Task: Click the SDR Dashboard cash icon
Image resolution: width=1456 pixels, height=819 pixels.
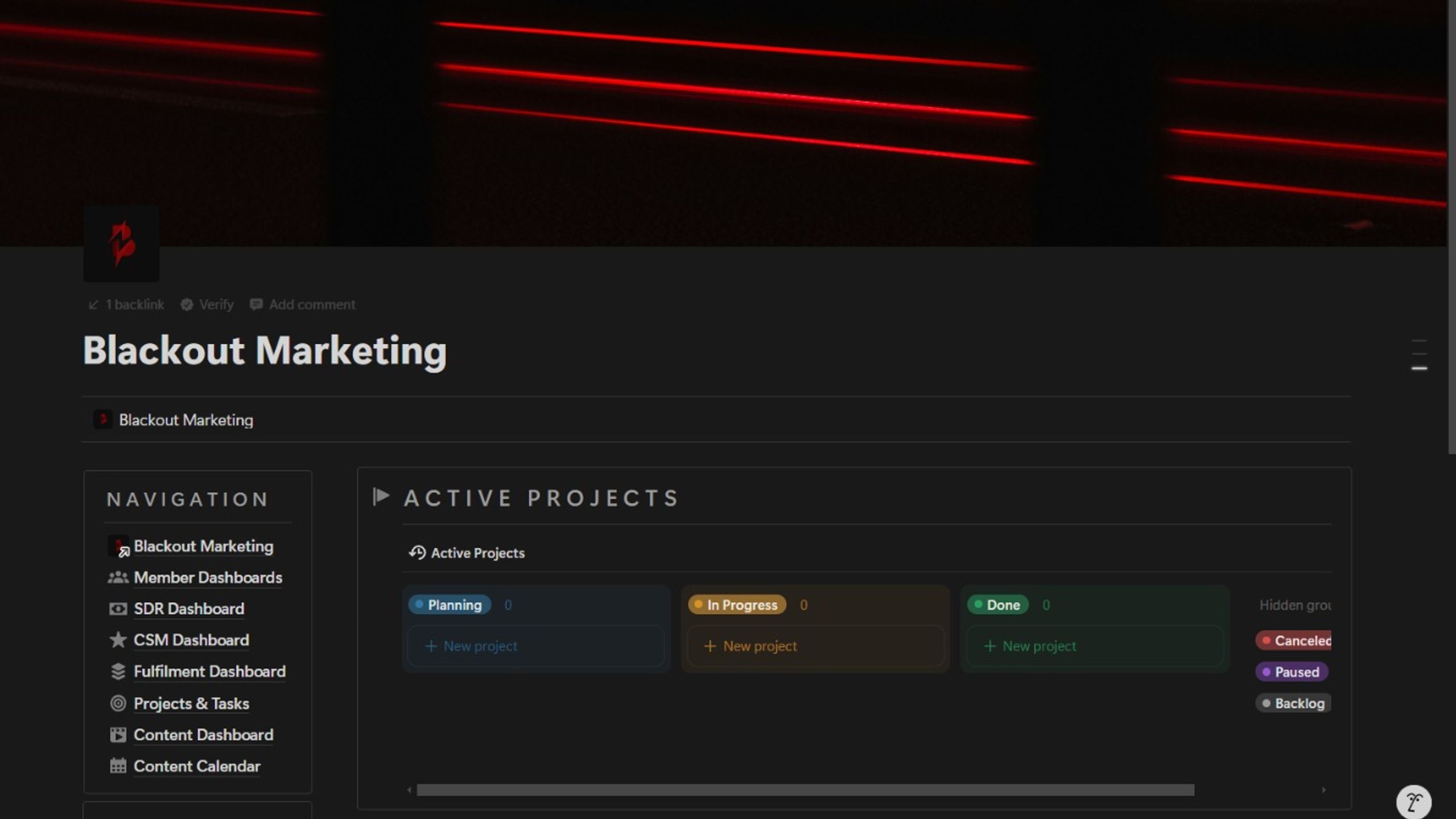Action: coord(118,609)
